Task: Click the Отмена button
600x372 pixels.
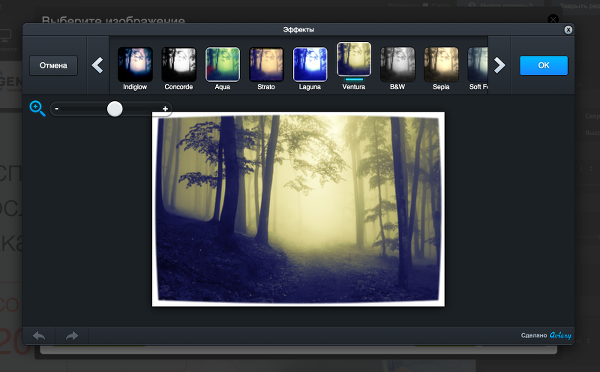Action: pyautogui.click(x=54, y=65)
